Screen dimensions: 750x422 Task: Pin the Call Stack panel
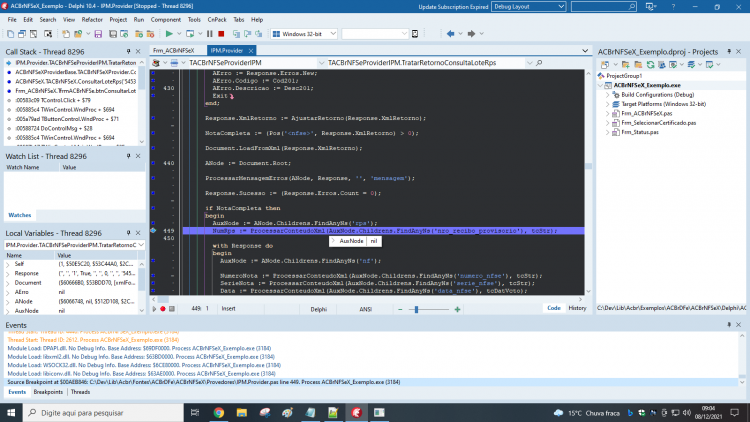128,51
